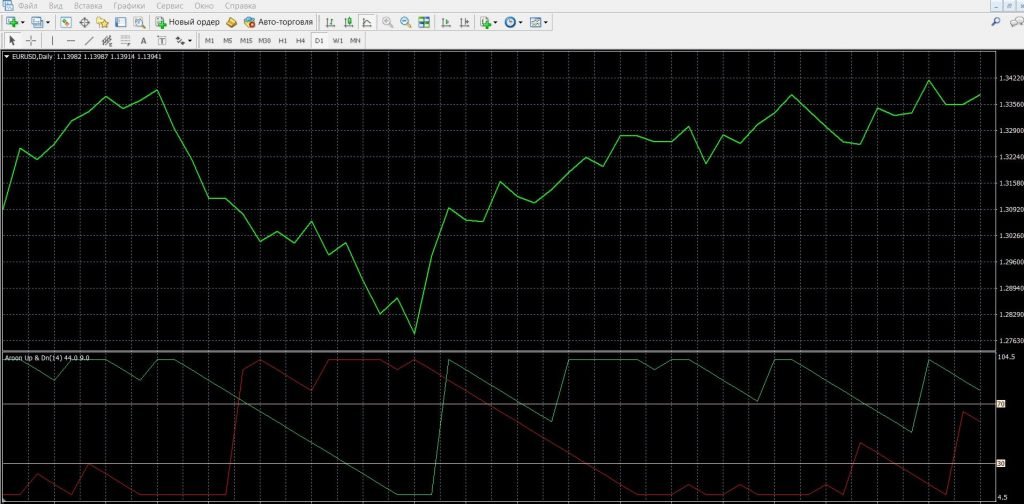Switch chart to bar chart mode
The height and width of the screenshot is (504, 1024).
332,21
